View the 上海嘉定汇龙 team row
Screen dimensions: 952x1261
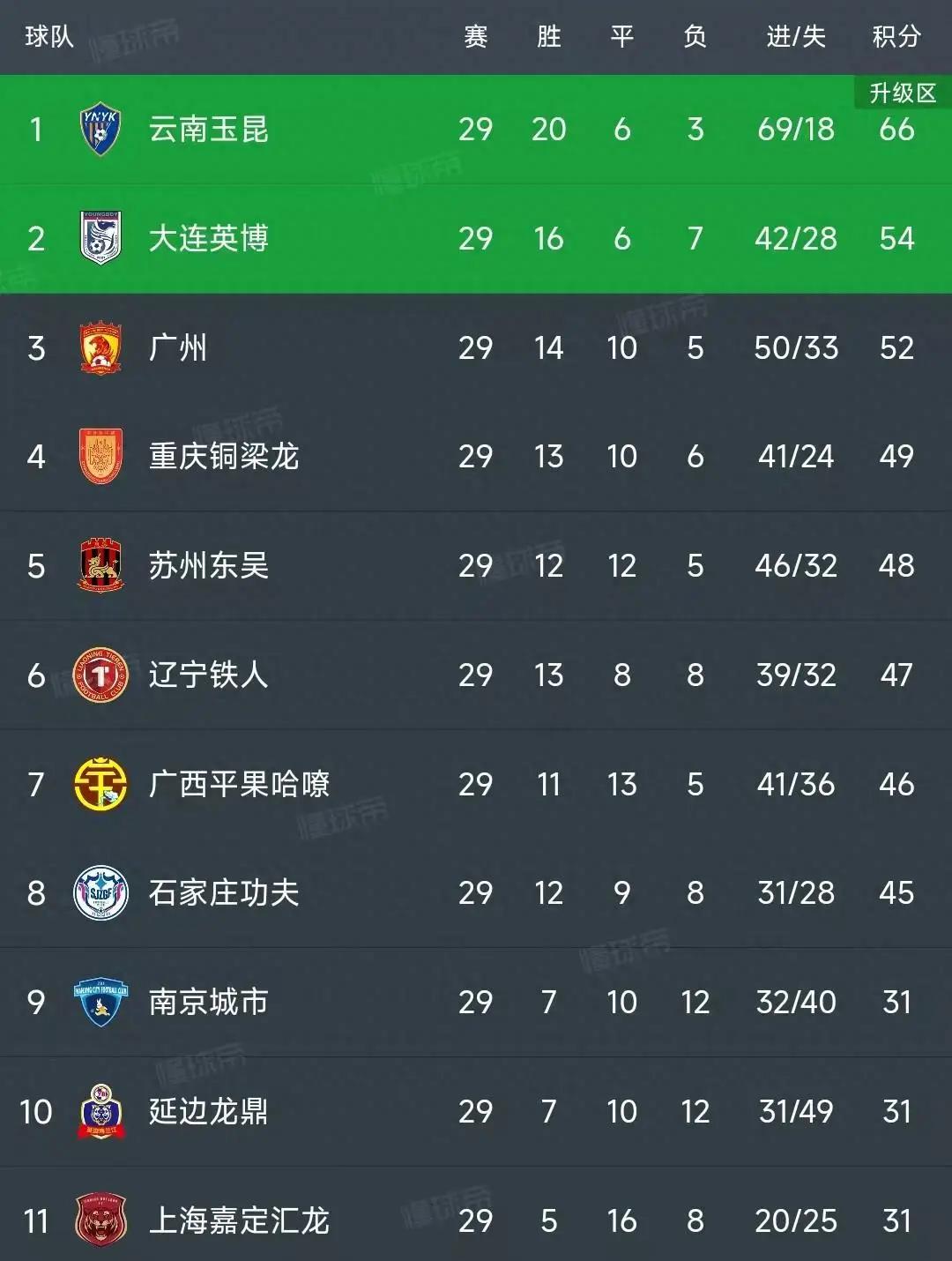click(x=476, y=1220)
